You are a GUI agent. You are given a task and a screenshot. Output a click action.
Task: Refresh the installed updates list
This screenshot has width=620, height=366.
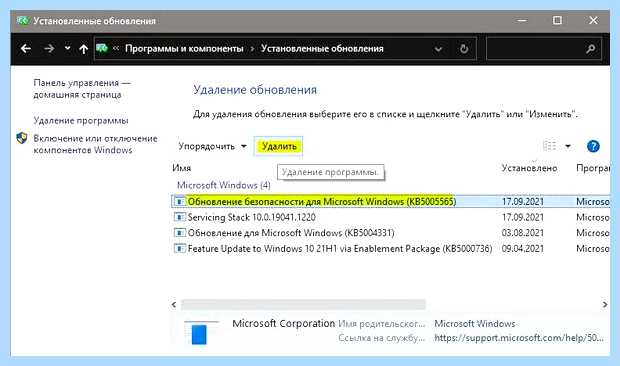click(x=464, y=49)
